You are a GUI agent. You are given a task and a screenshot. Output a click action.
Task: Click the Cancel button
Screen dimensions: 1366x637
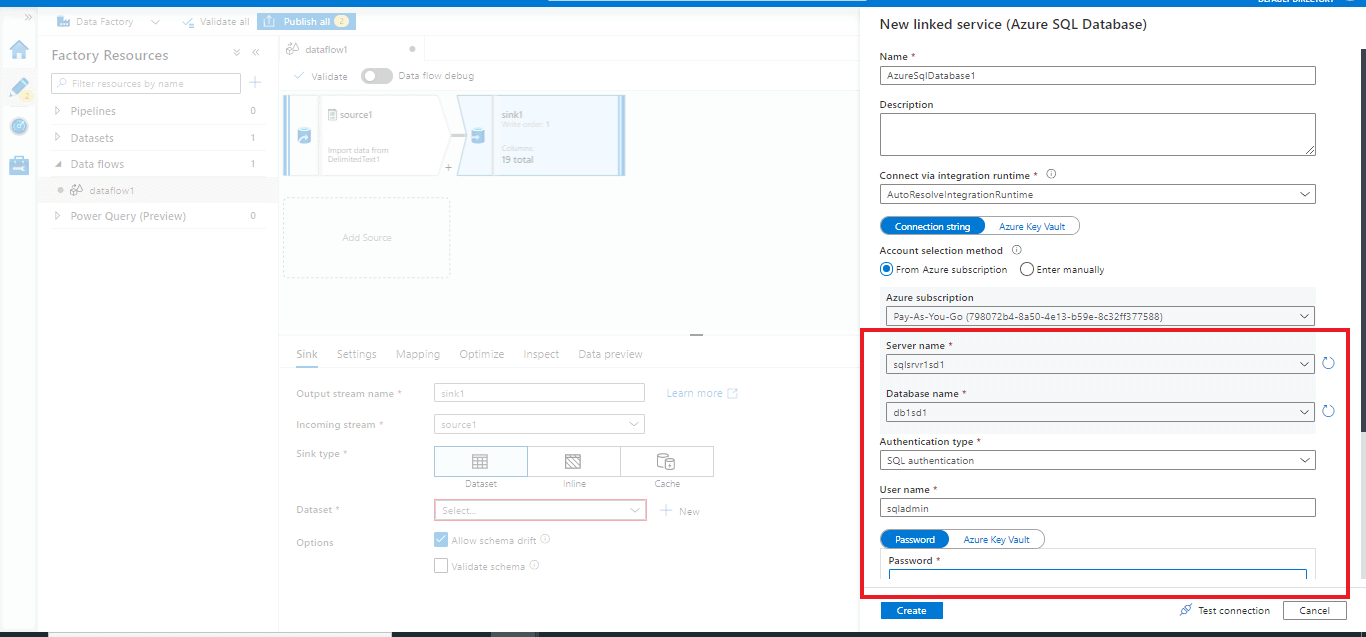point(1314,610)
